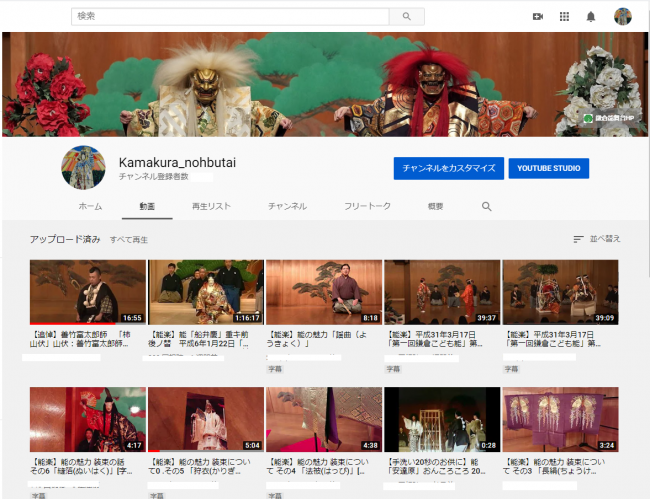650x499 pixels.
Task: Open the account avatar menu
Action: pyautogui.click(x=622, y=16)
